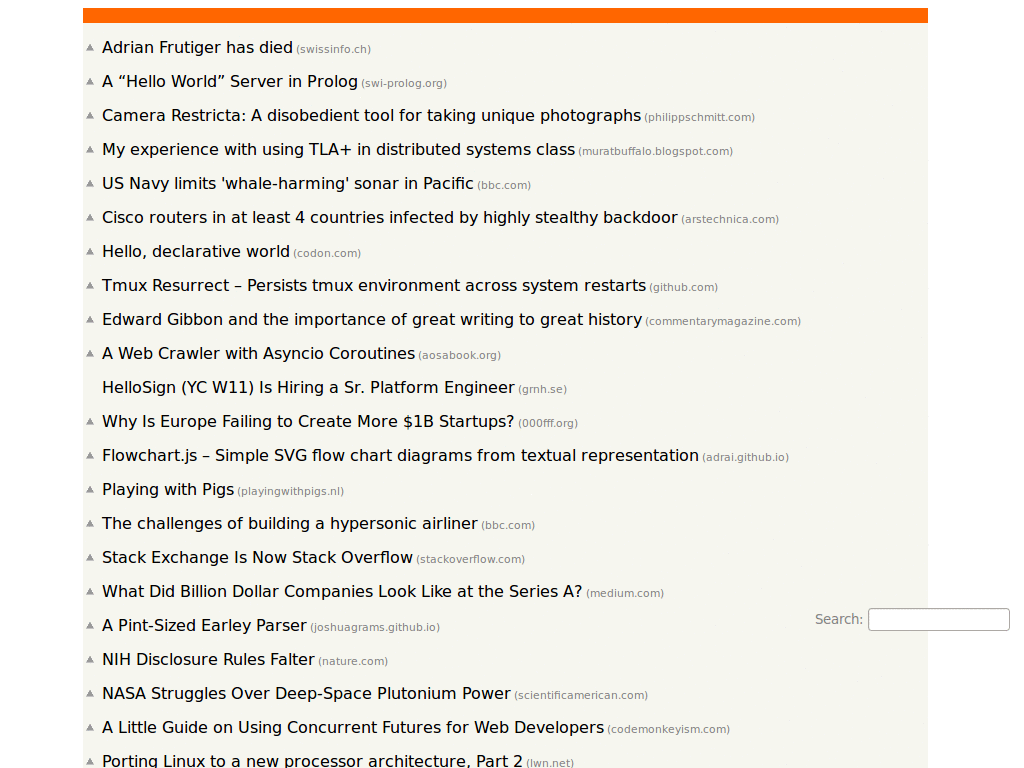Upvote the Stack Exchange Is Now Stack Overflow story
1024x768 pixels.
pyautogui.click(x=90, y=557)
